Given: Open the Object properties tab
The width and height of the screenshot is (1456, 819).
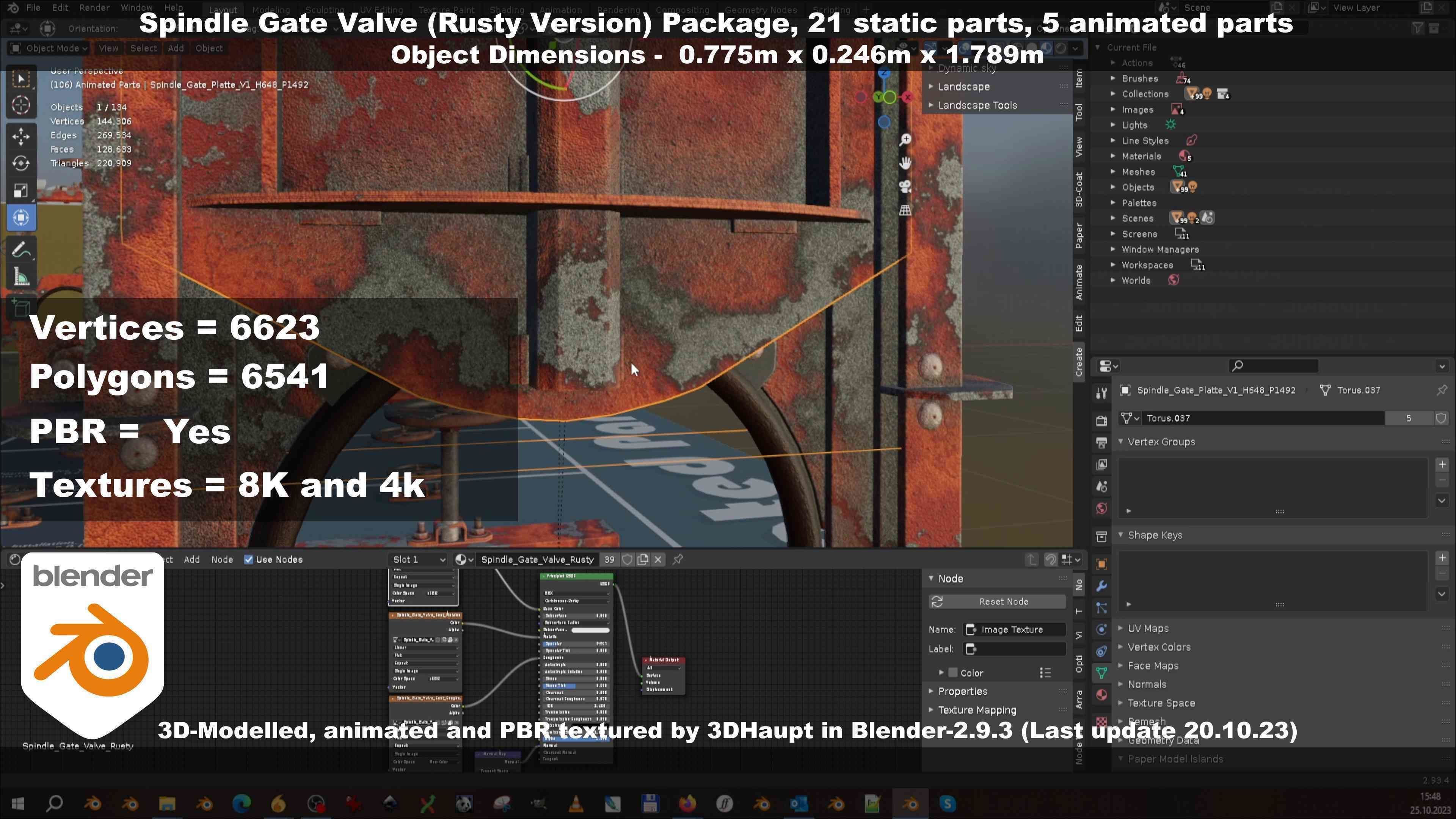Looking at the screenshot, I should 1101,564.
